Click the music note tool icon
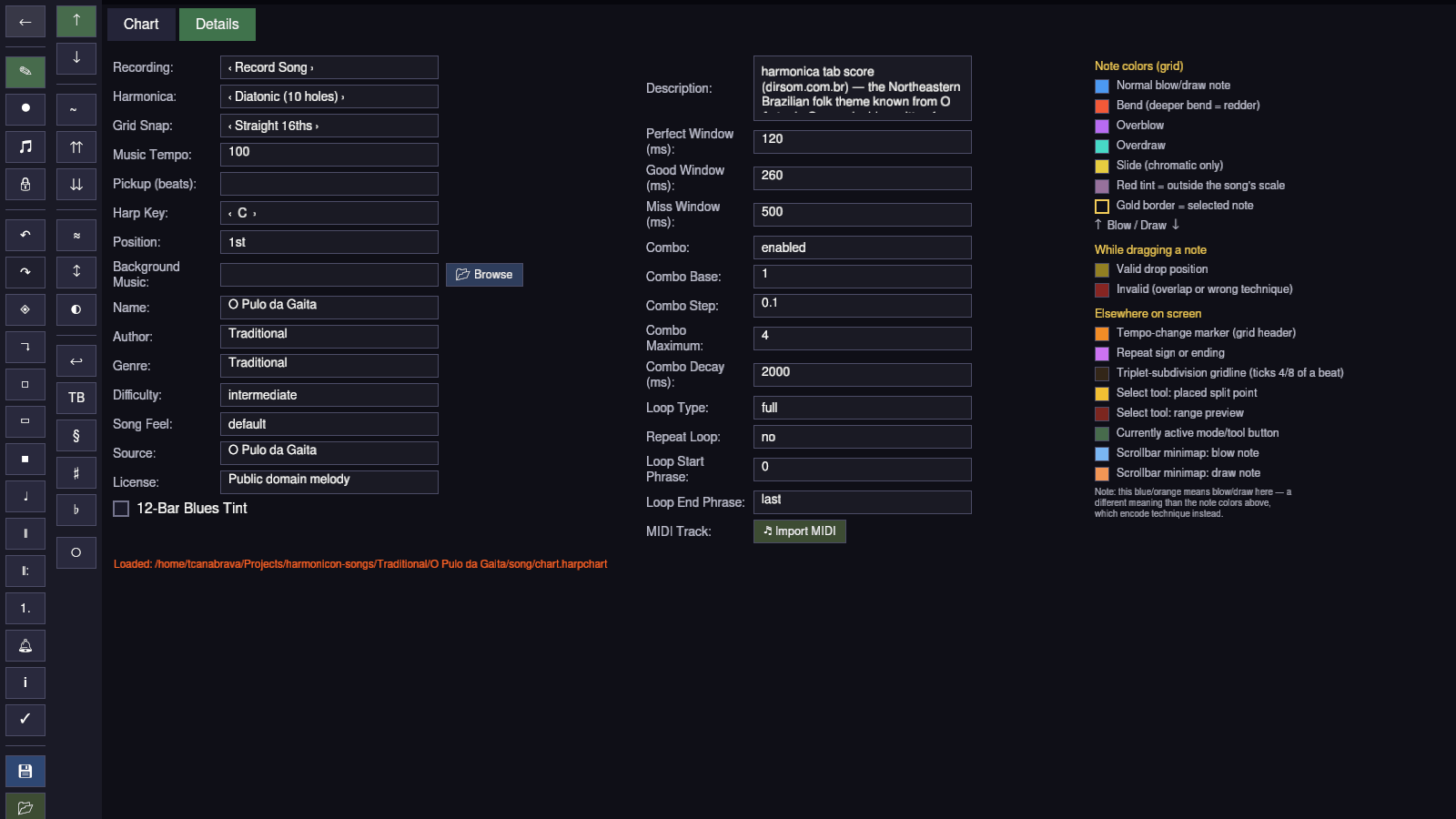Image resolution: width=1456 pixels, height=819 pixels. pos(25,147)
